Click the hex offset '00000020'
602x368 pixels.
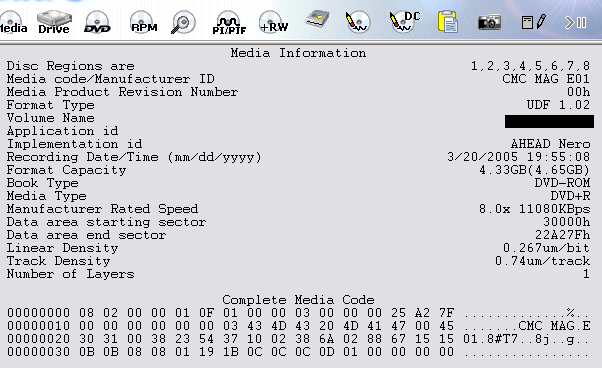(38, 339)
